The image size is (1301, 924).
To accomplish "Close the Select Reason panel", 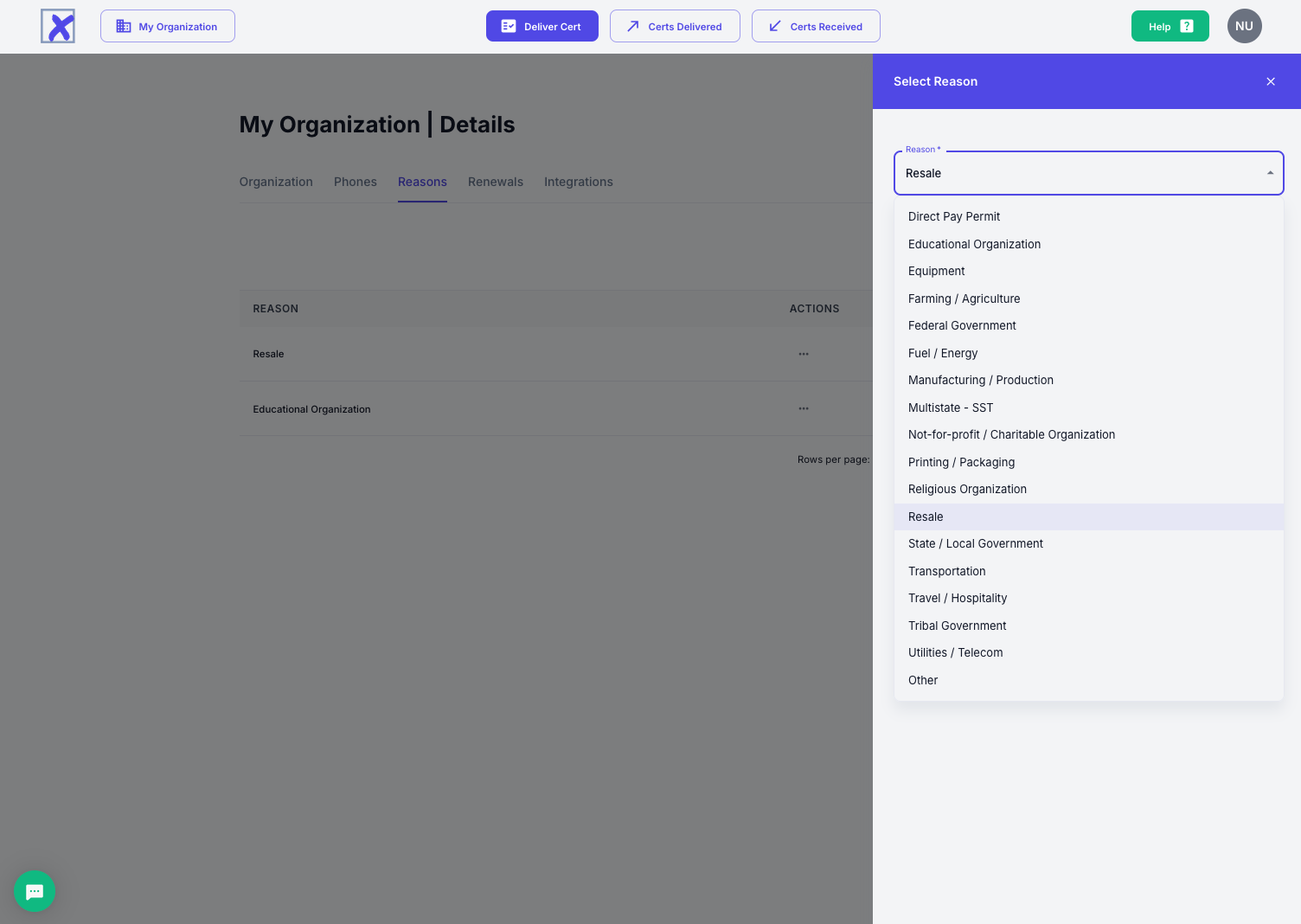I will coord(1270,81).
